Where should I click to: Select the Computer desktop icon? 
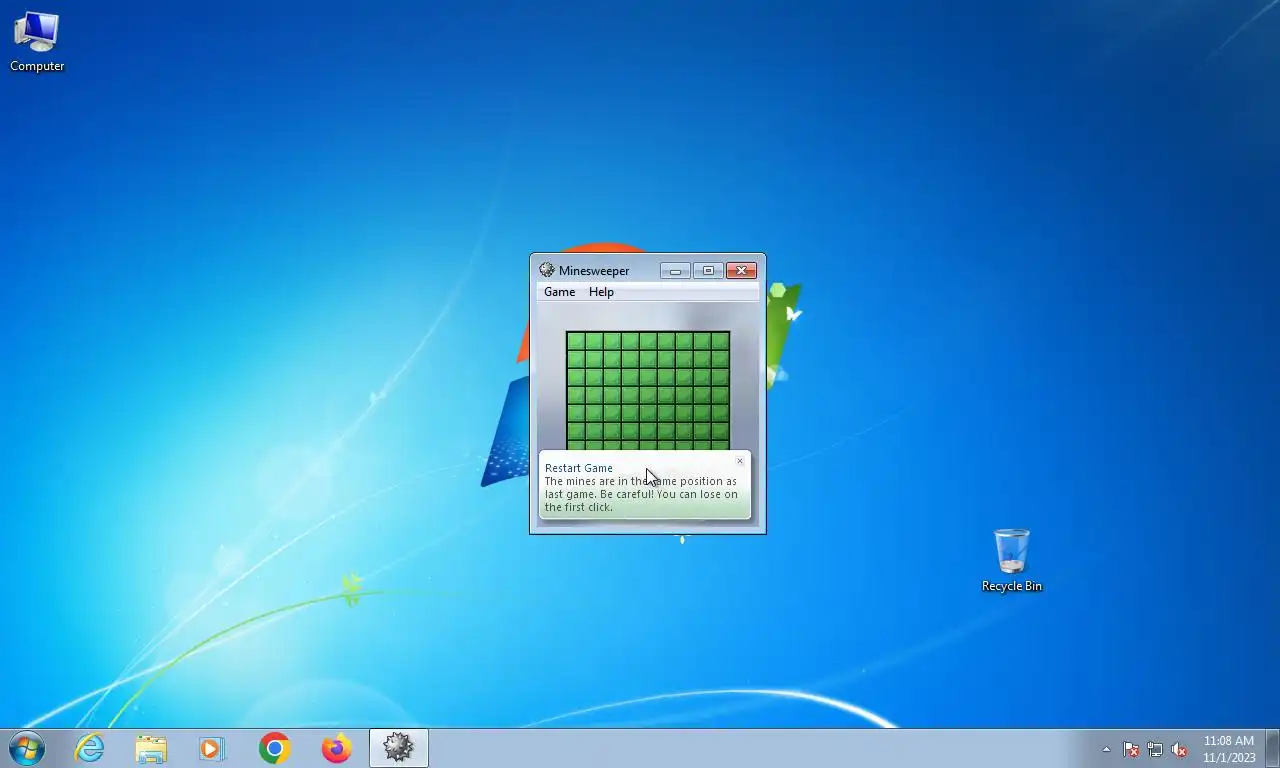tap(37, 42)
